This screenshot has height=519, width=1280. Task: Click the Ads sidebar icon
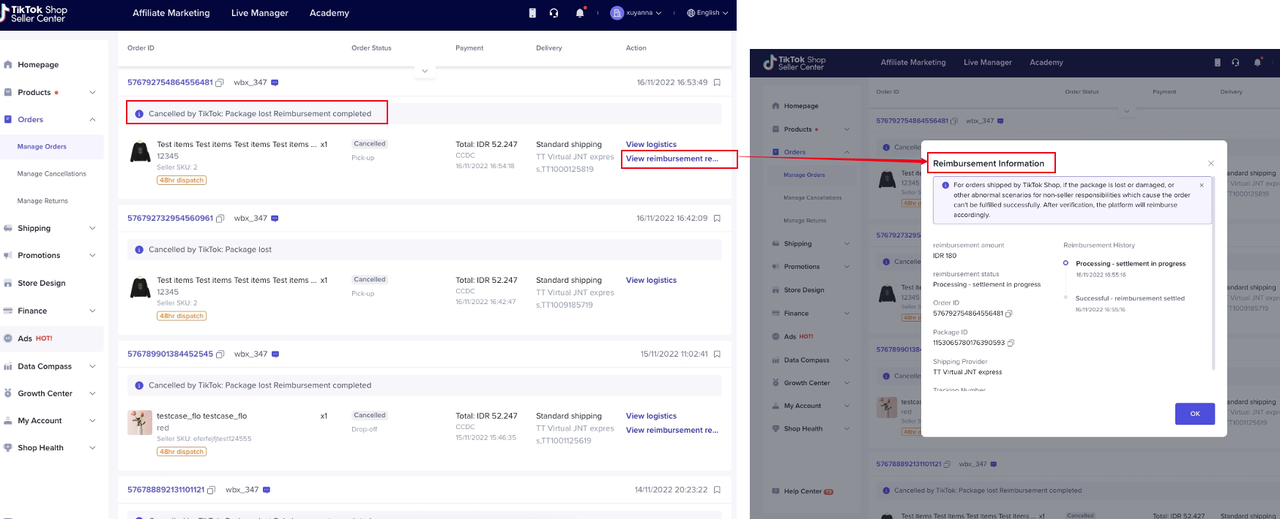(x=9, y=338)
